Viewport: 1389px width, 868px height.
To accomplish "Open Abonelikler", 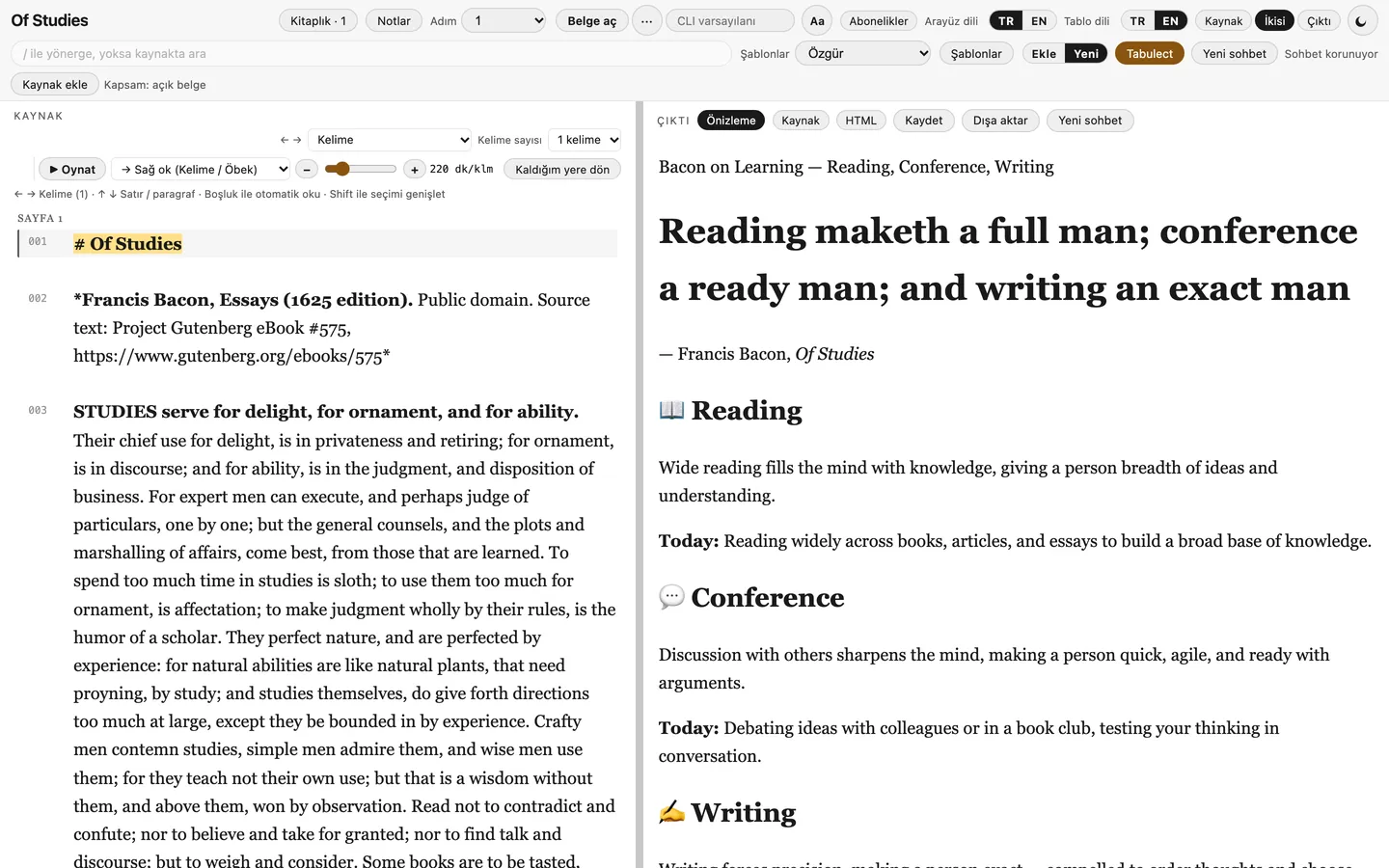I will [x=879, y=20].
